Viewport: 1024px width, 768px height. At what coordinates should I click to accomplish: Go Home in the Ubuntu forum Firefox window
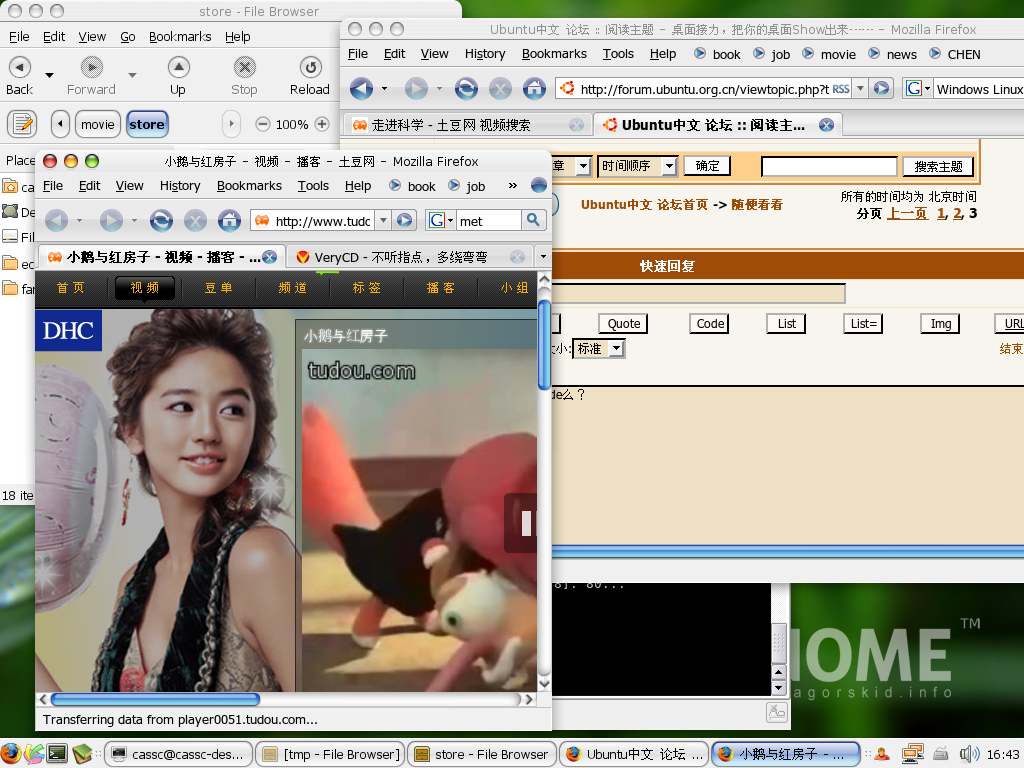(x=534, y=88)
